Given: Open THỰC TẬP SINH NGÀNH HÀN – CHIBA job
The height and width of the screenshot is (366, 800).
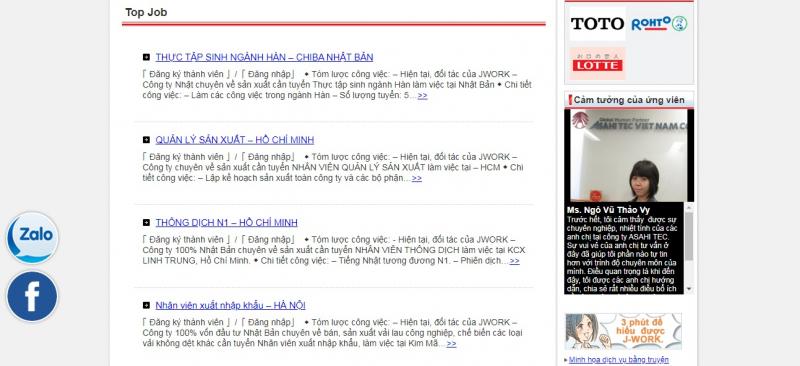Looking at the screenshot, I should [264, 57].
